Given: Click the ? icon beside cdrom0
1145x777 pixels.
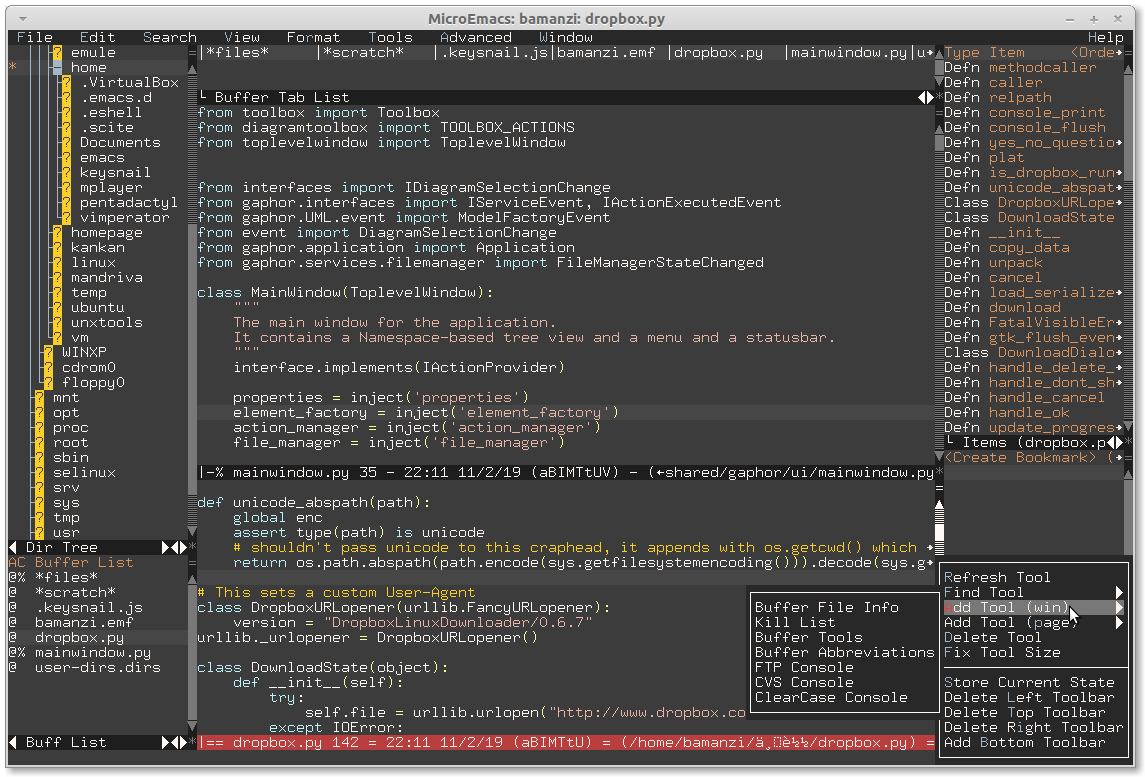Looking at the screenshot, I should (x=48, y=368).
